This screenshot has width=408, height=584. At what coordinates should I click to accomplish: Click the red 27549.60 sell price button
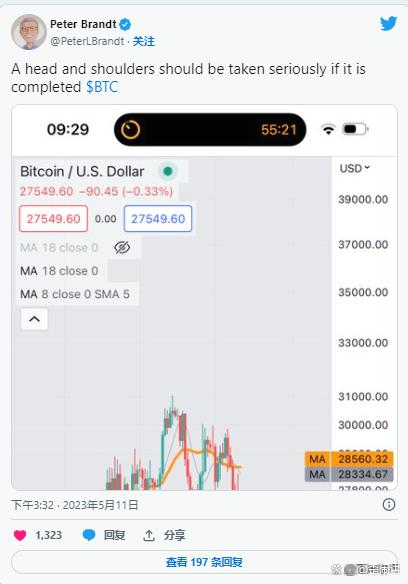tap(54, 219)
